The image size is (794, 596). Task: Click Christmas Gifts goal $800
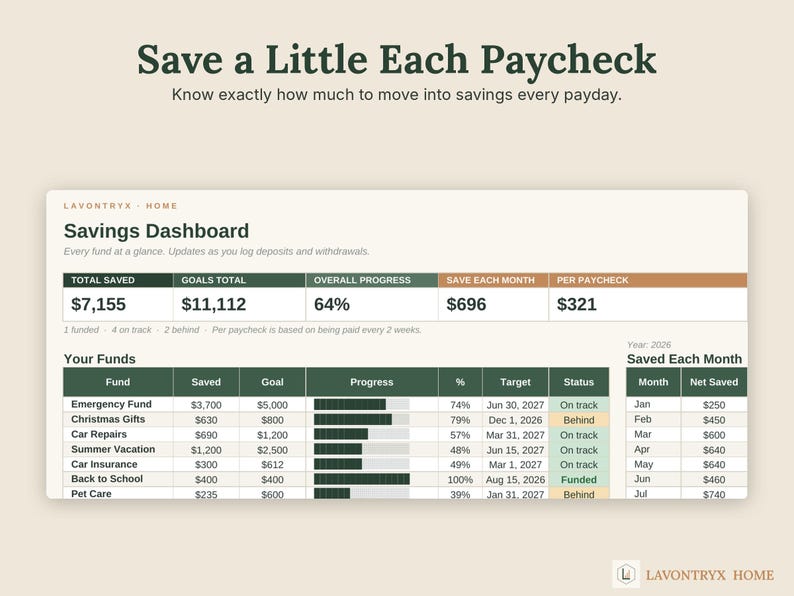(x=272, y=420)
